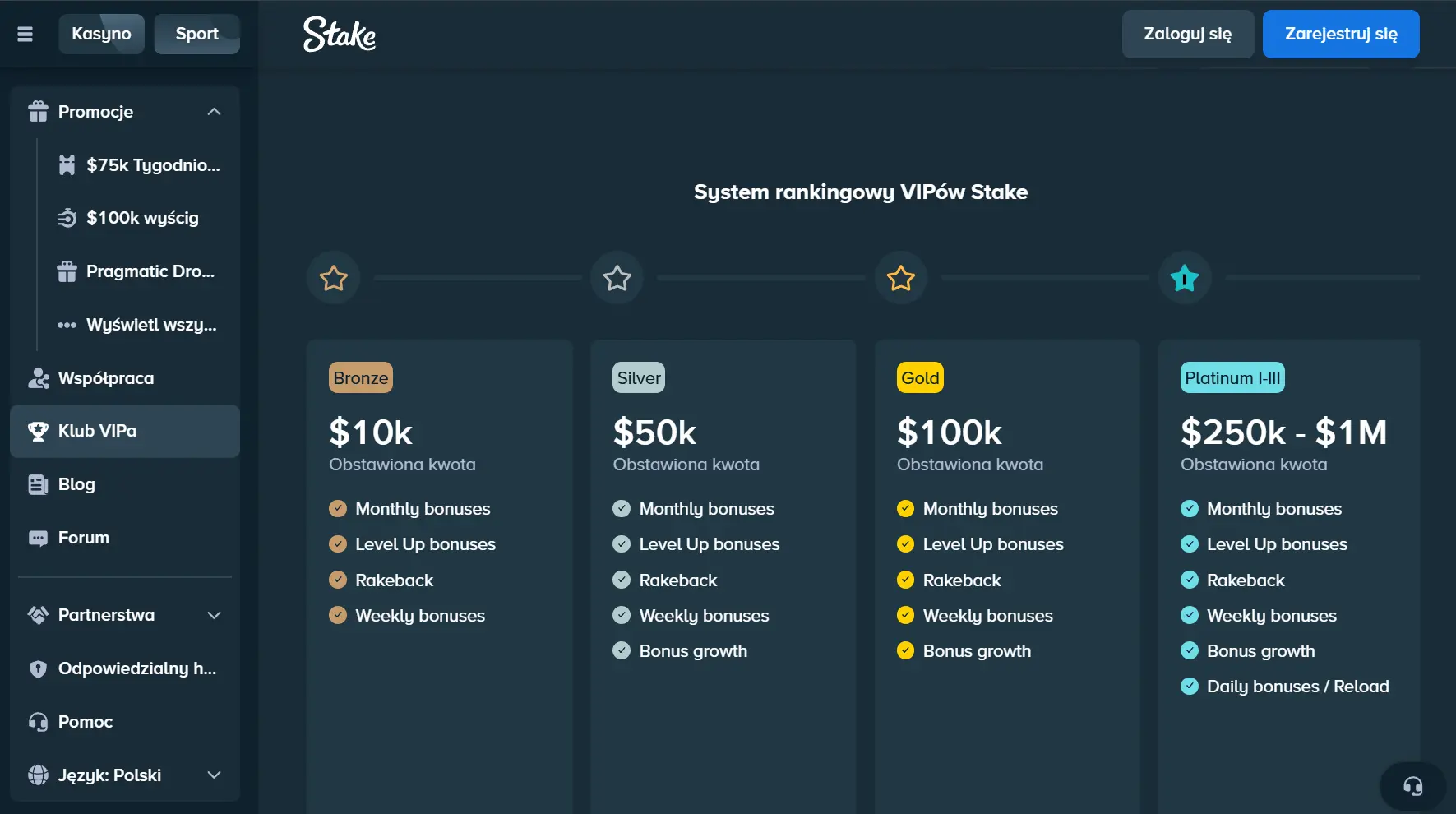This screenshot has width=1456, height=814.
Task: Click Weekly bonuses in Bronze card
Action: pos(420,616)
